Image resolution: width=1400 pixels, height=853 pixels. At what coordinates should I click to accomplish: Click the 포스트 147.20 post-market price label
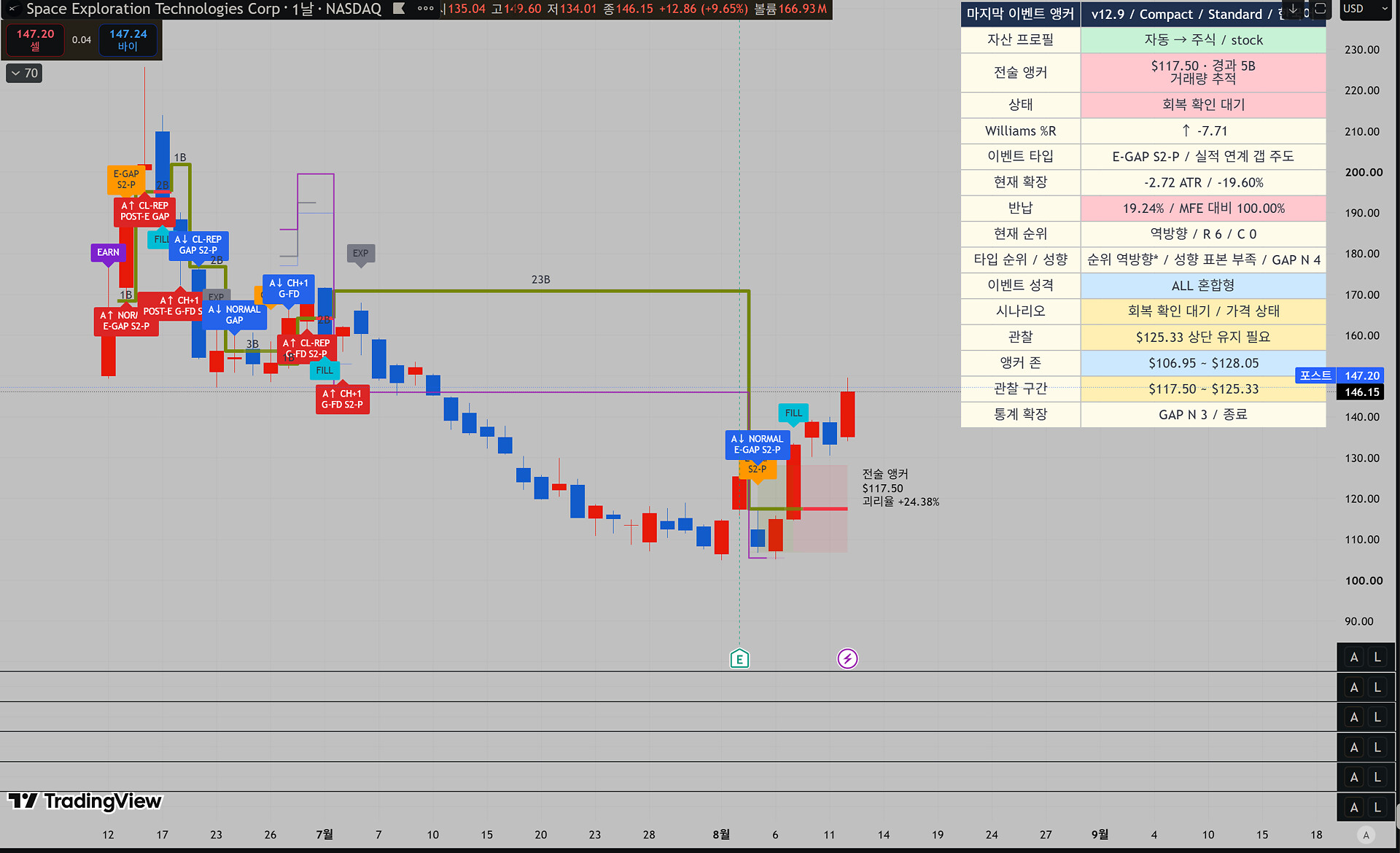pyautogui.click(x=1338, y=375)
